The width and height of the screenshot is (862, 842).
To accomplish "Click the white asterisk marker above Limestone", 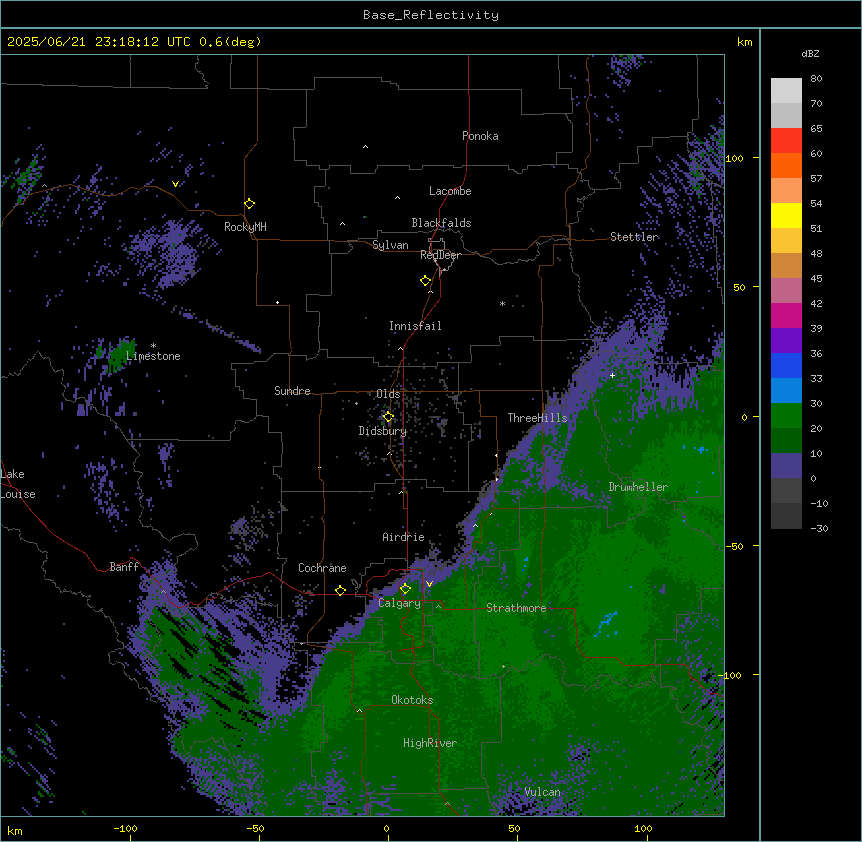I will (153, 346).
